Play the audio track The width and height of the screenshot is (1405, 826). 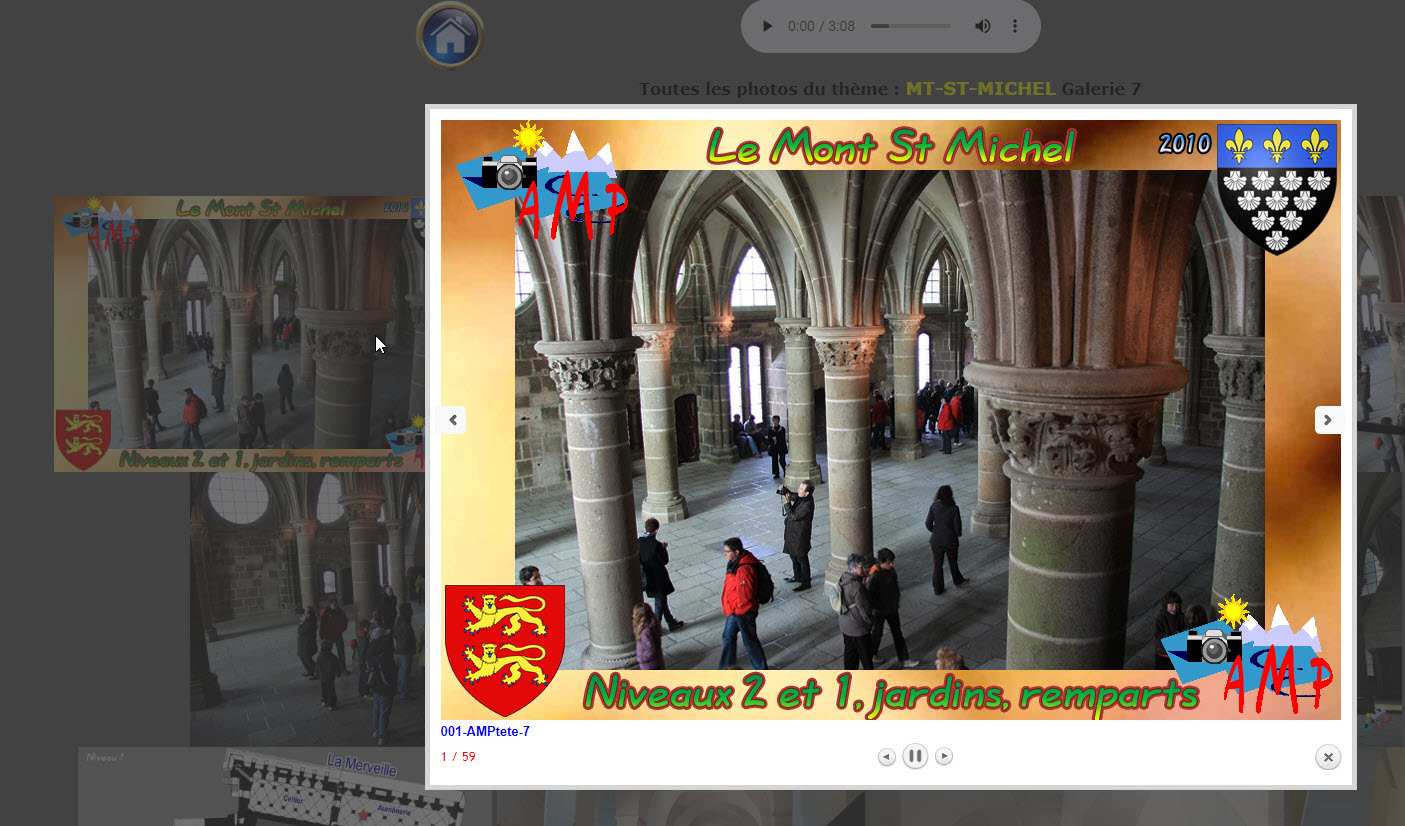point(767,26)
